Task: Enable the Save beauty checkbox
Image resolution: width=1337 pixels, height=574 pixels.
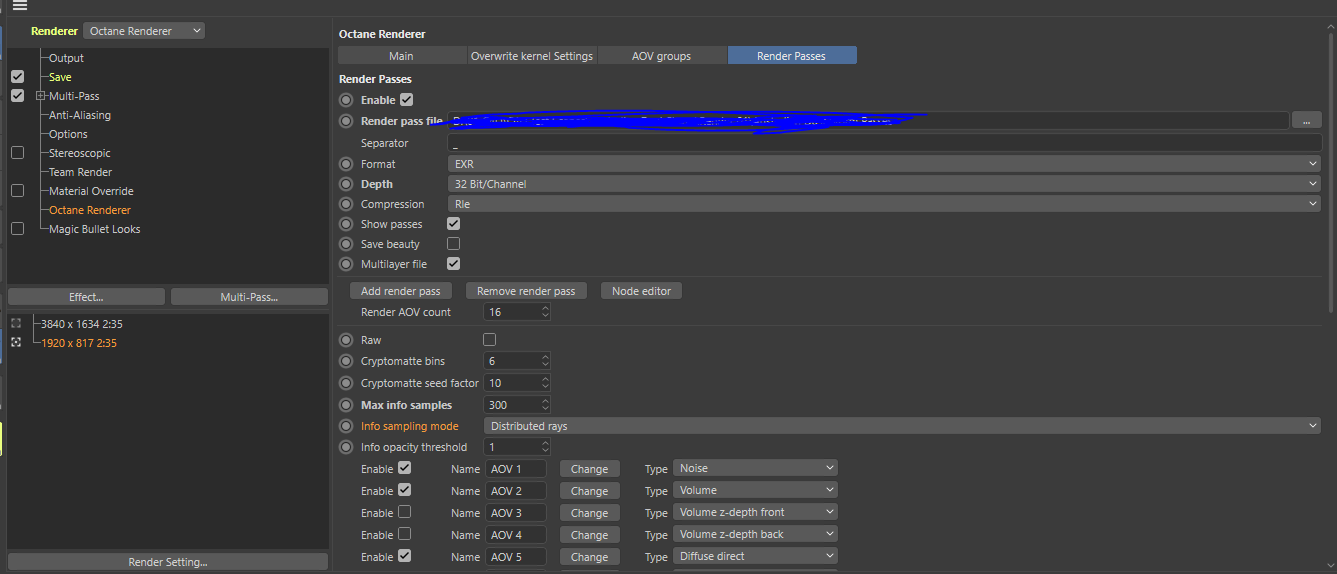Action: click(x=453, y=243)
